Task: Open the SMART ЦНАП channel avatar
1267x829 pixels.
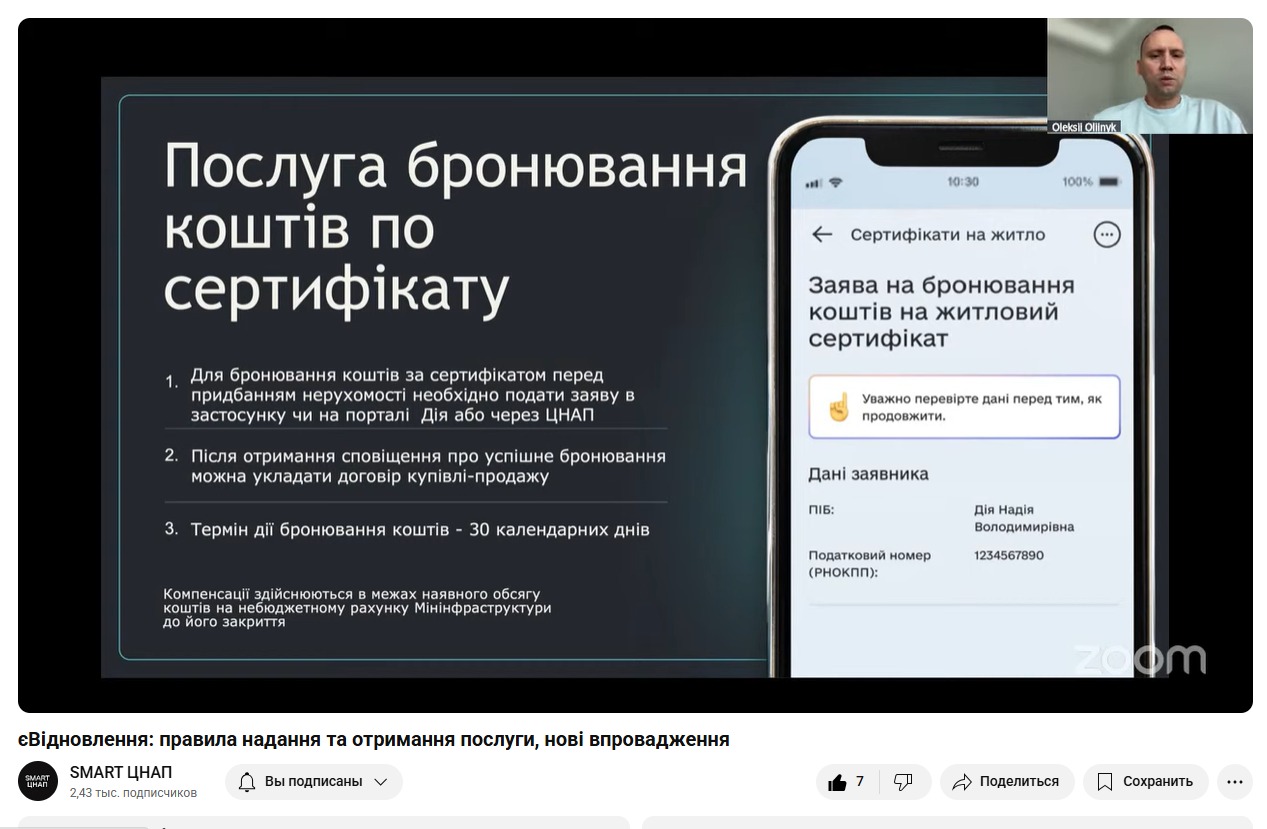Action: pyautogui.click(x=38, y=781)
